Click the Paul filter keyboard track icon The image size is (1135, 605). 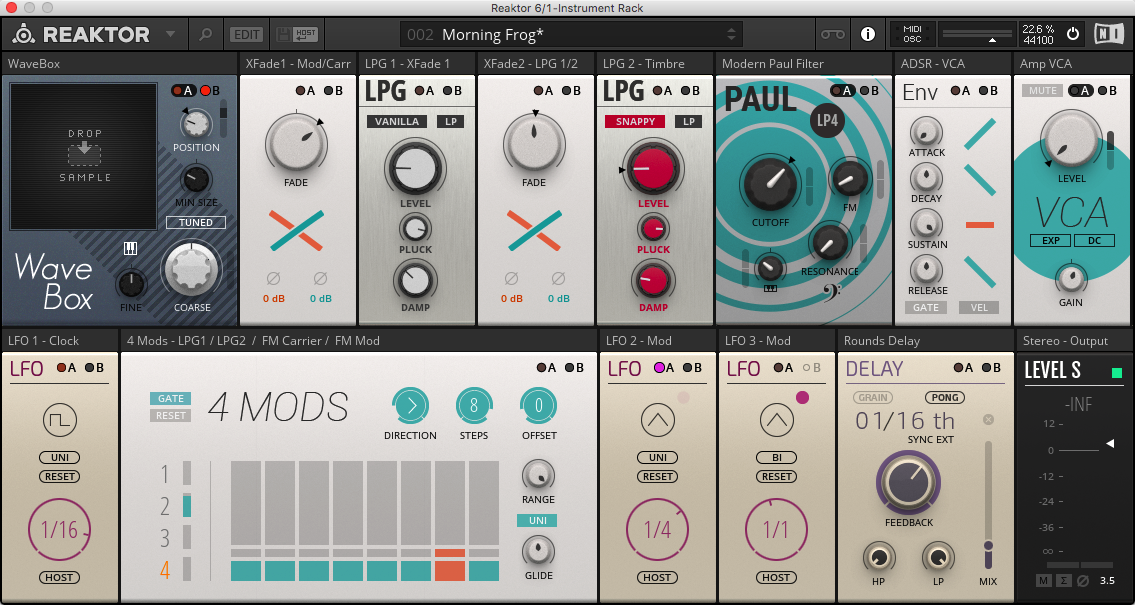click(770, 289)
